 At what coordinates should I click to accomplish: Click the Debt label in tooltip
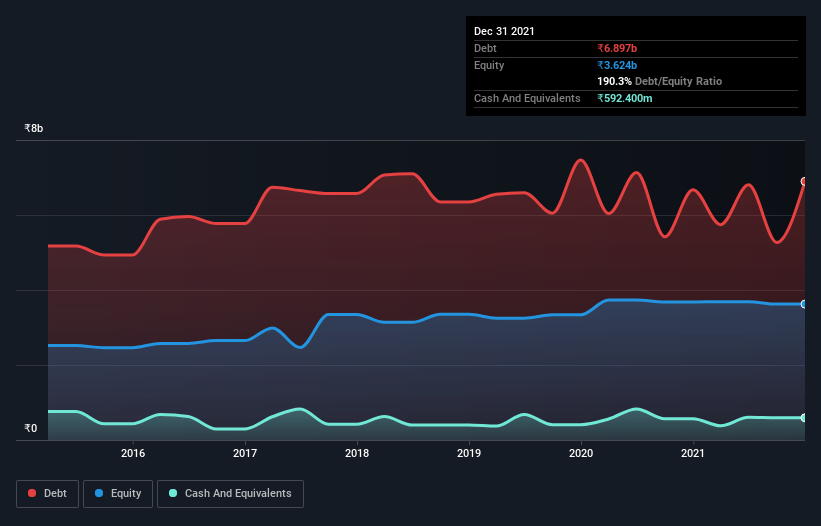point(485,48)
